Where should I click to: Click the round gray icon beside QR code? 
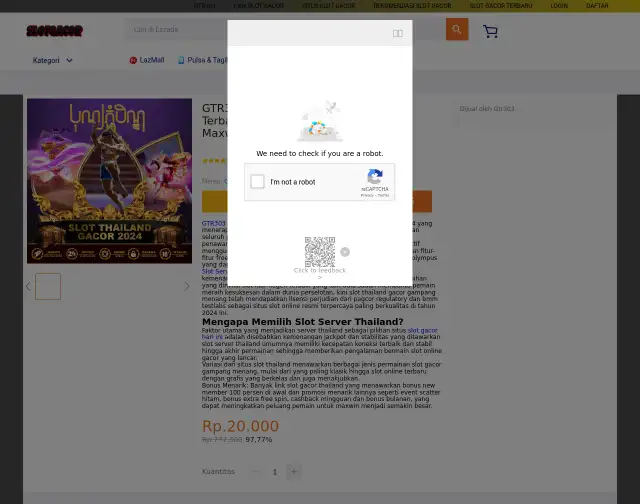(345, 252)
